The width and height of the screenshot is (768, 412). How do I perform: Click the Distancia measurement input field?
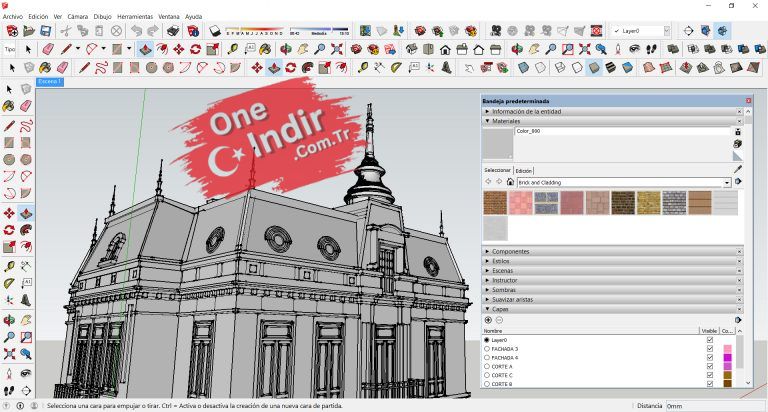click(x=715, y=406)
